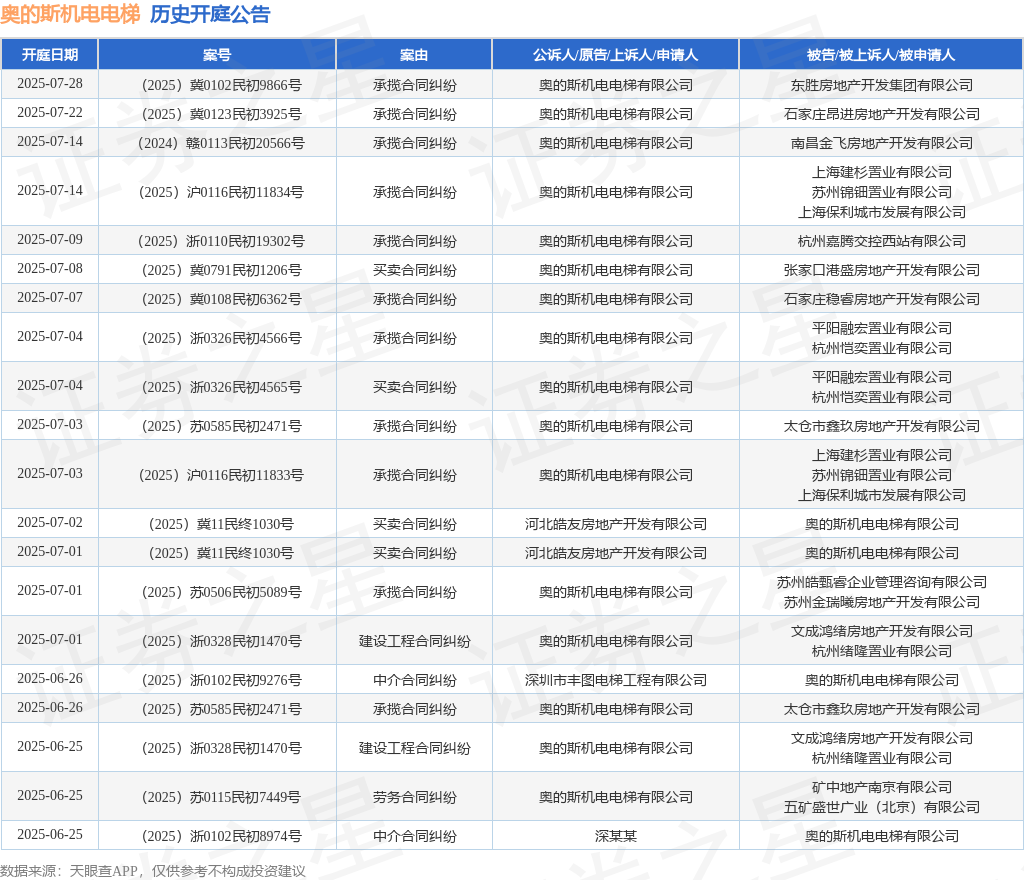Select case number (2025)沪0116民初11833号
This screenshot has width=1024, height=880.
click(221, 475)
